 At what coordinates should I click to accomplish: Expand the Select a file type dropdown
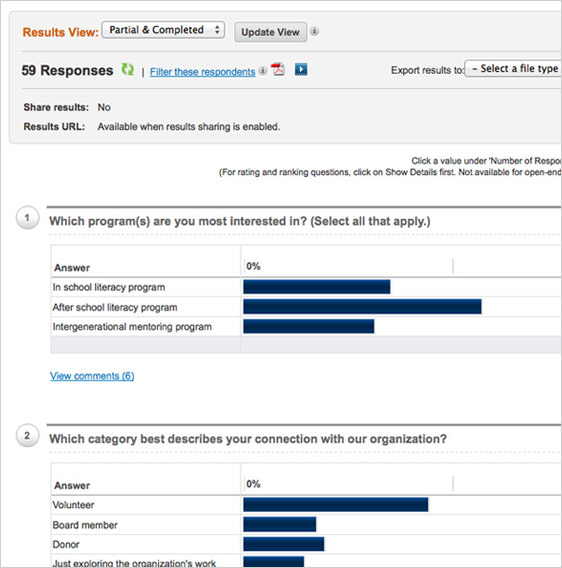click(513, 68)
